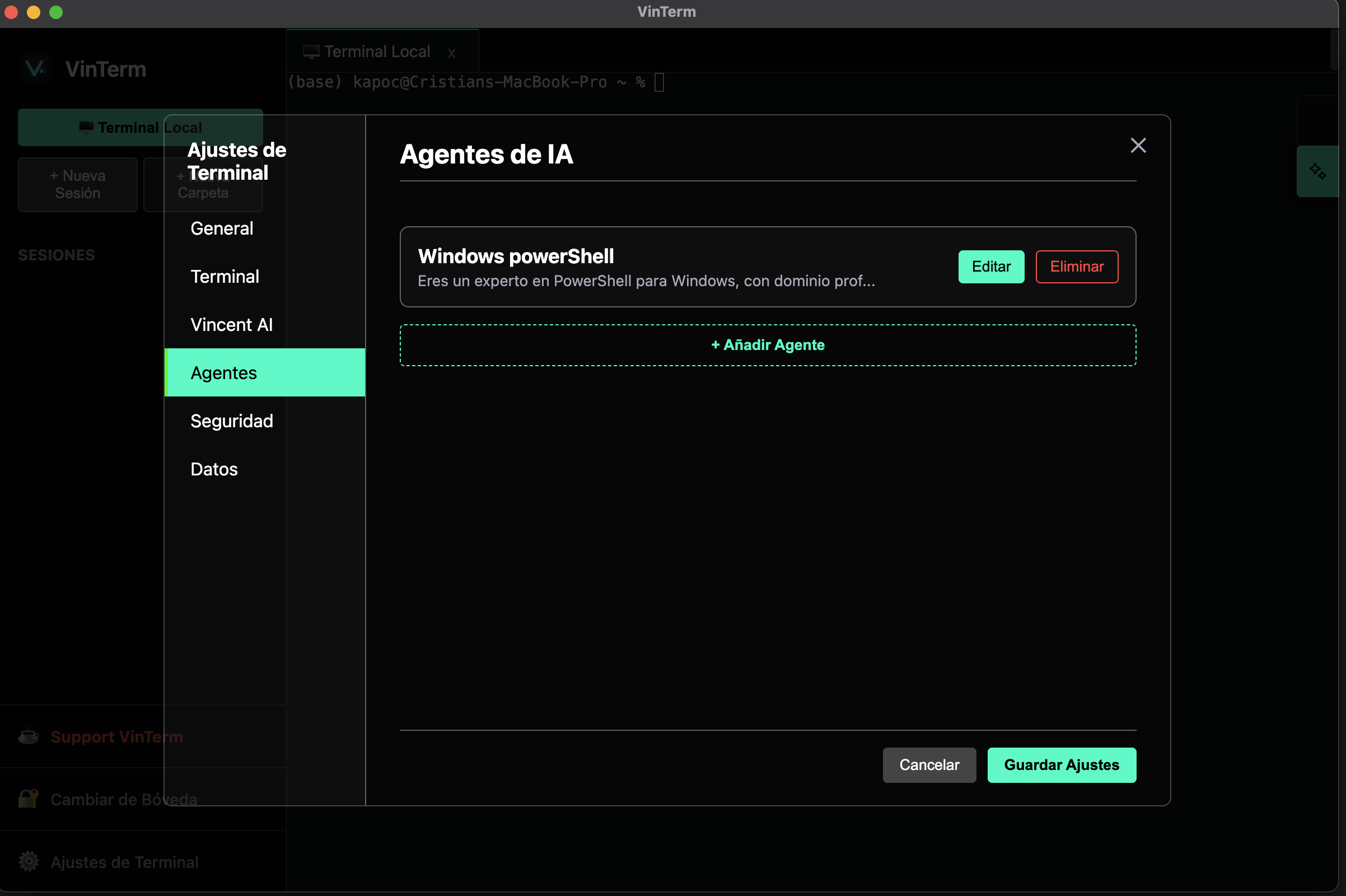Open the Terminal settings section
Screen dimensions: 1346x896
(264, 277)
